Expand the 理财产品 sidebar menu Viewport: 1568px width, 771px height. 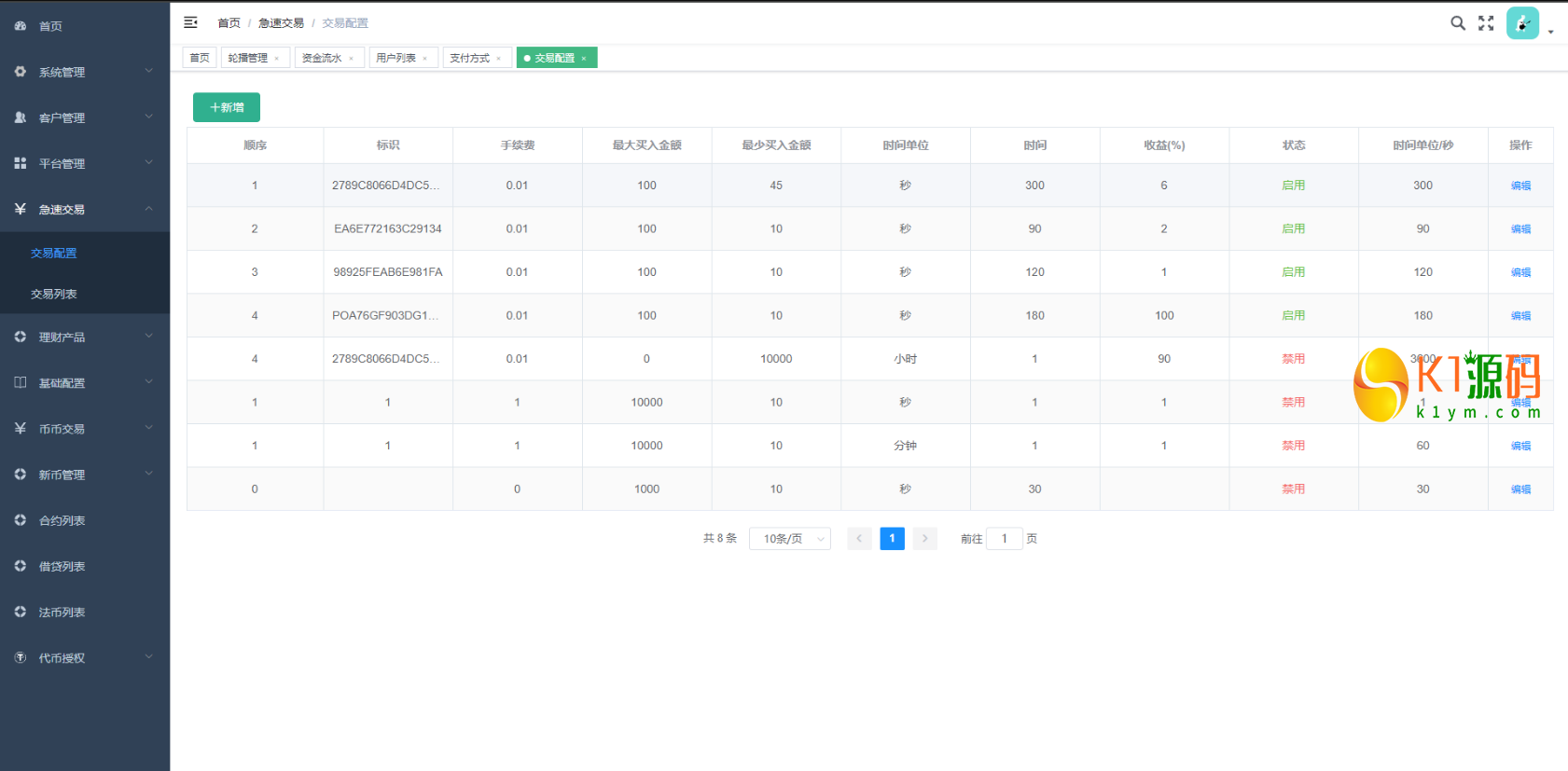coord(84,337)
